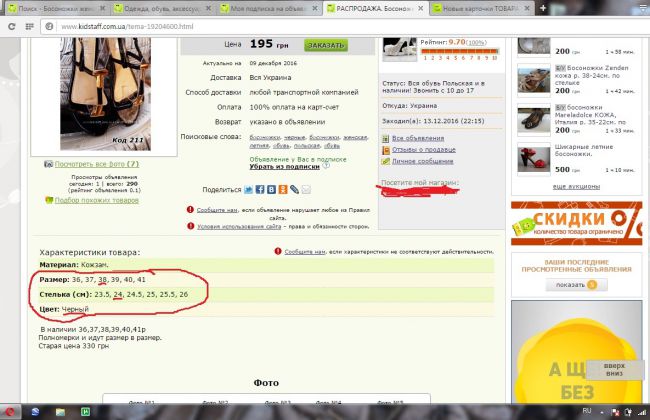Share listing via Twitter icon

click(250, 189)
